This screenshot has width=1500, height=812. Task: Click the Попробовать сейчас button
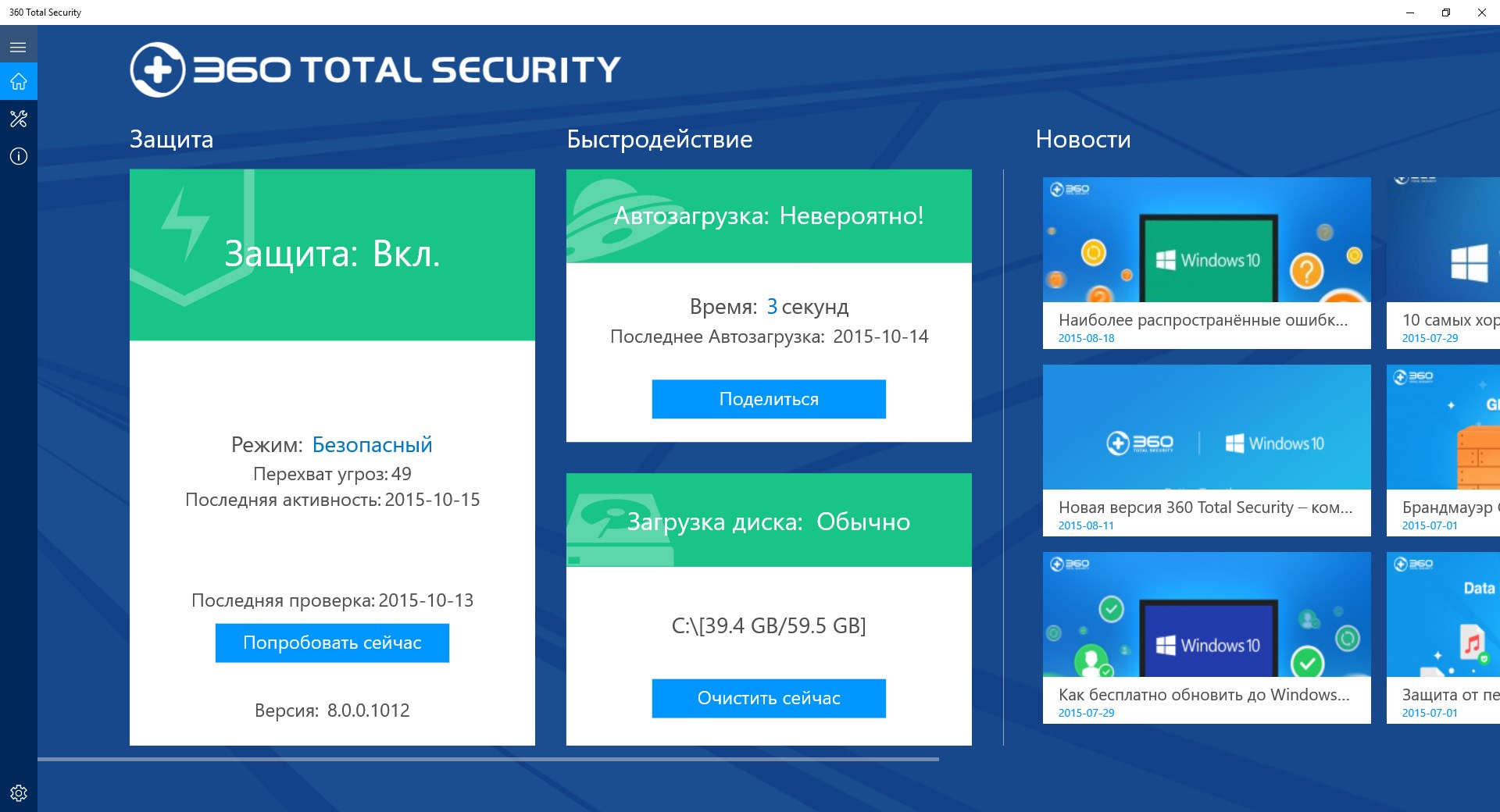pyautogui.click(x=332, y=643)
